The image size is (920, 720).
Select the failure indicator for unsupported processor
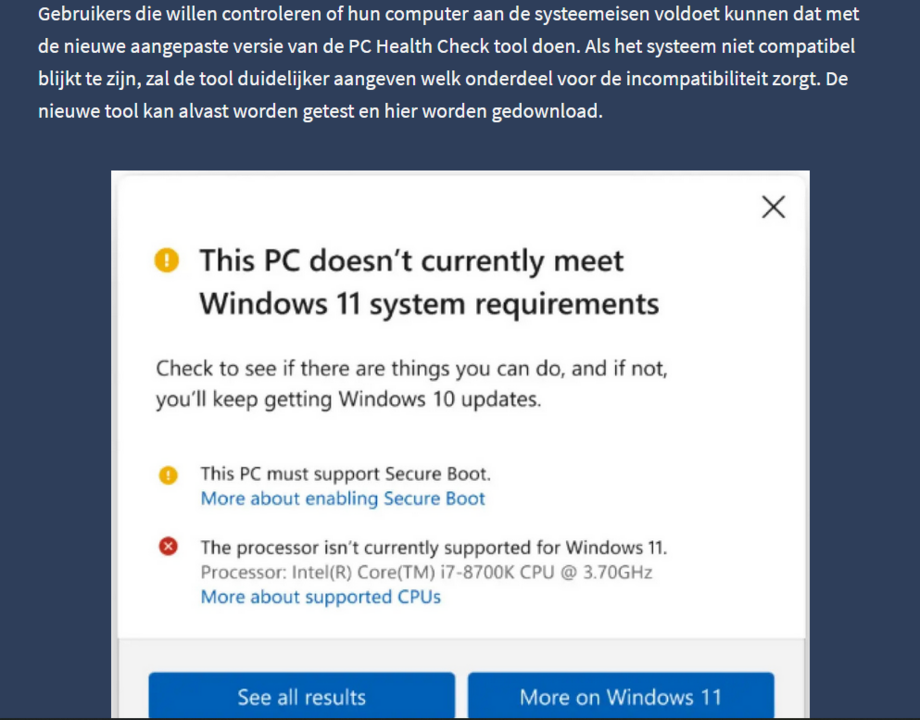pyautogui.click(x=168, y=547)
